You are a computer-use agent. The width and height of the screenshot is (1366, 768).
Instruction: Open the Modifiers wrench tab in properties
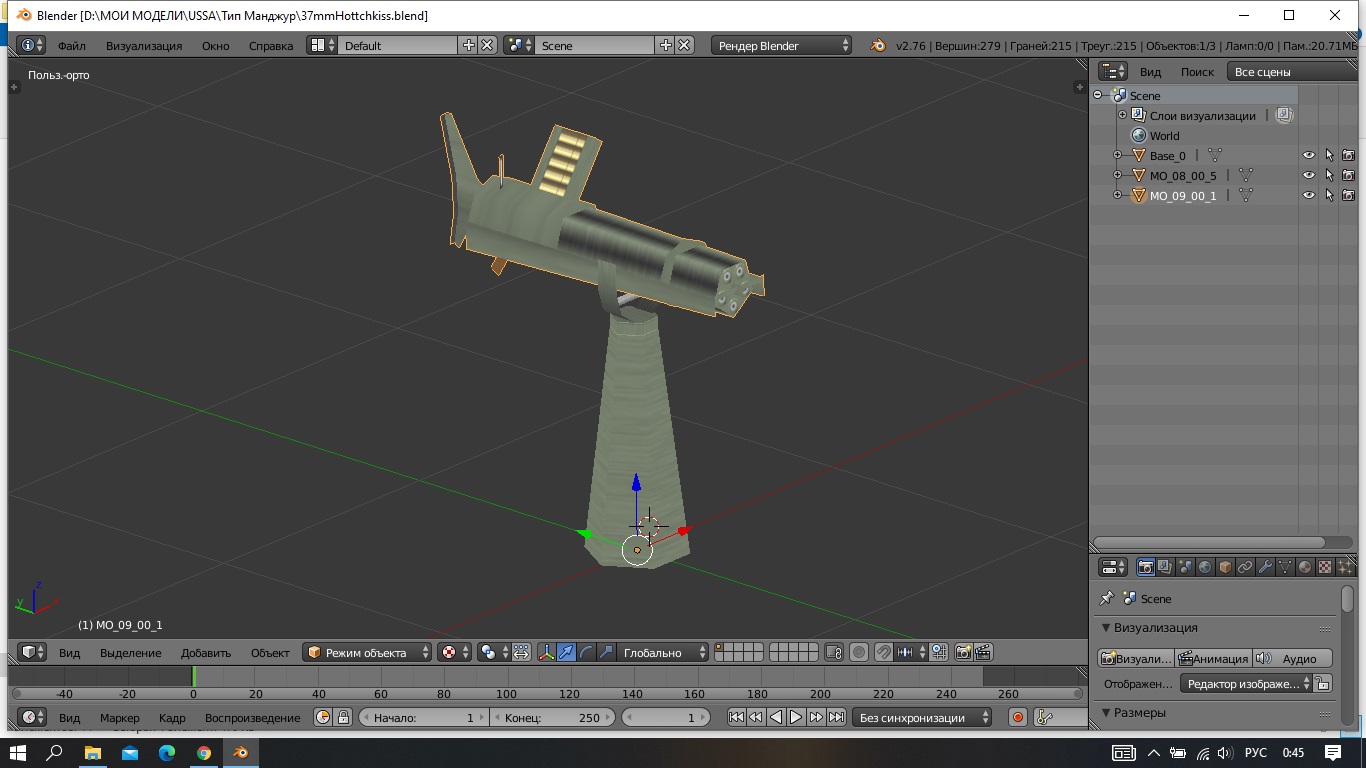1265,567
